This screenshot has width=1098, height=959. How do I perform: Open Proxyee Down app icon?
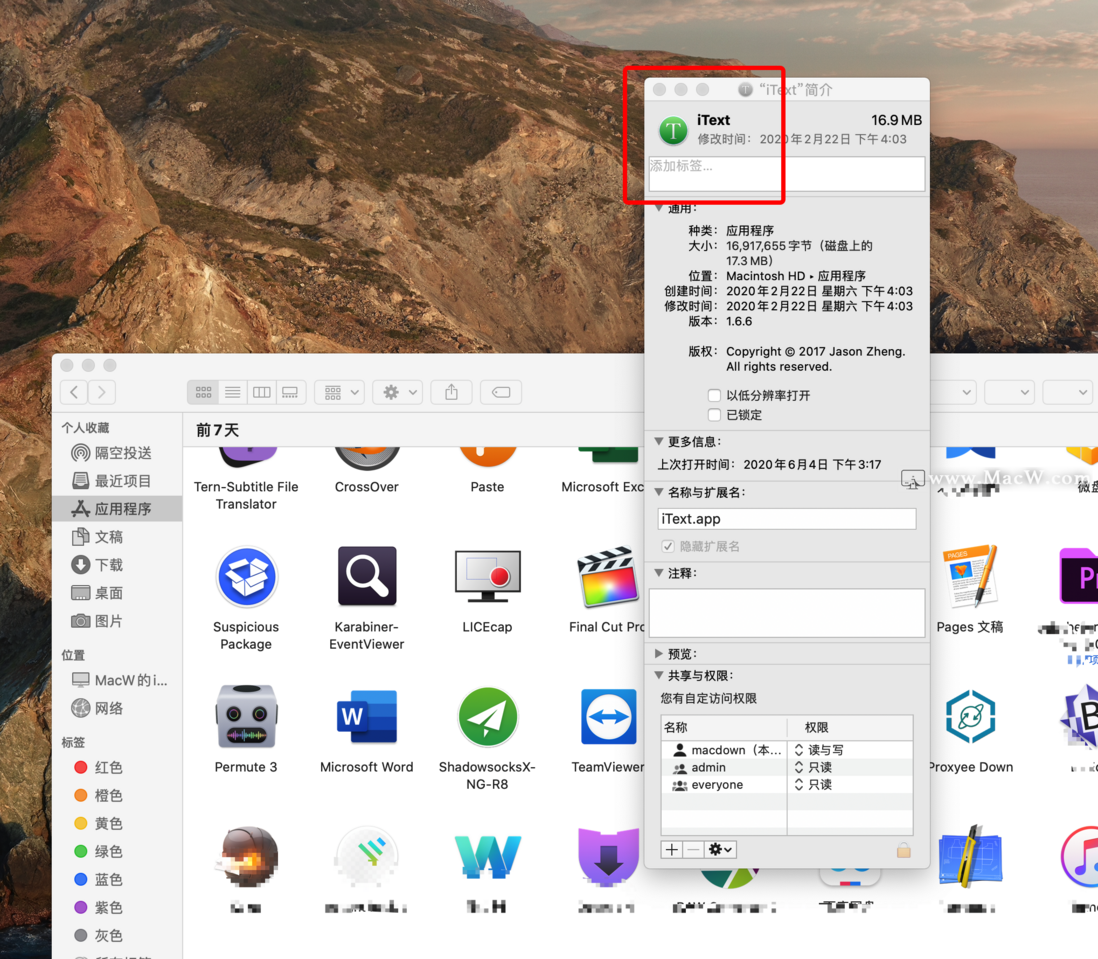click(971, 716)
